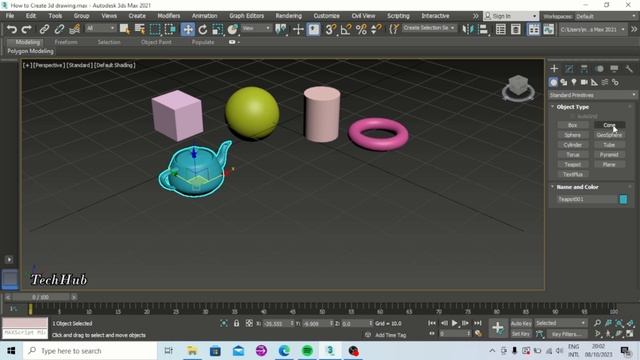
Task: Toggle Window/Crossing selection mode
Action: pyautogui.click(x=170, y=29)
